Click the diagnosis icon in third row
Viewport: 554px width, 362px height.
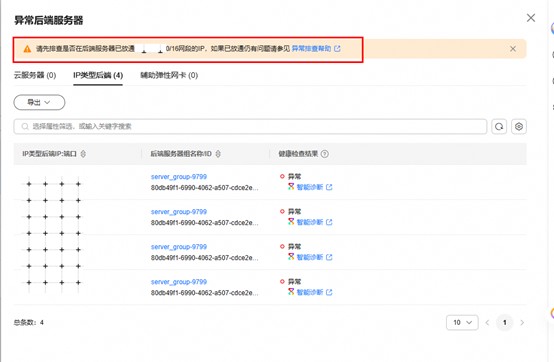pyautogui.click(x=291, y=256)
